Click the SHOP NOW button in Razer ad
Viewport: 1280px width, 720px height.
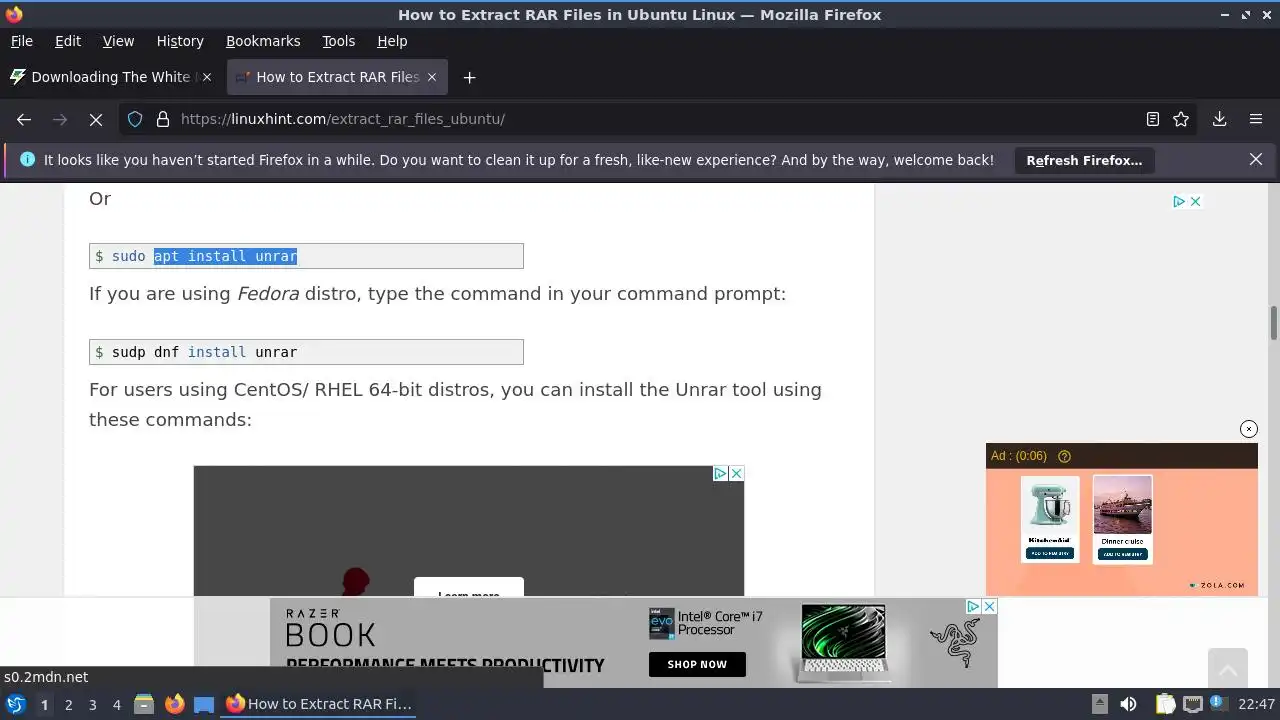click(x=697, y=664)
